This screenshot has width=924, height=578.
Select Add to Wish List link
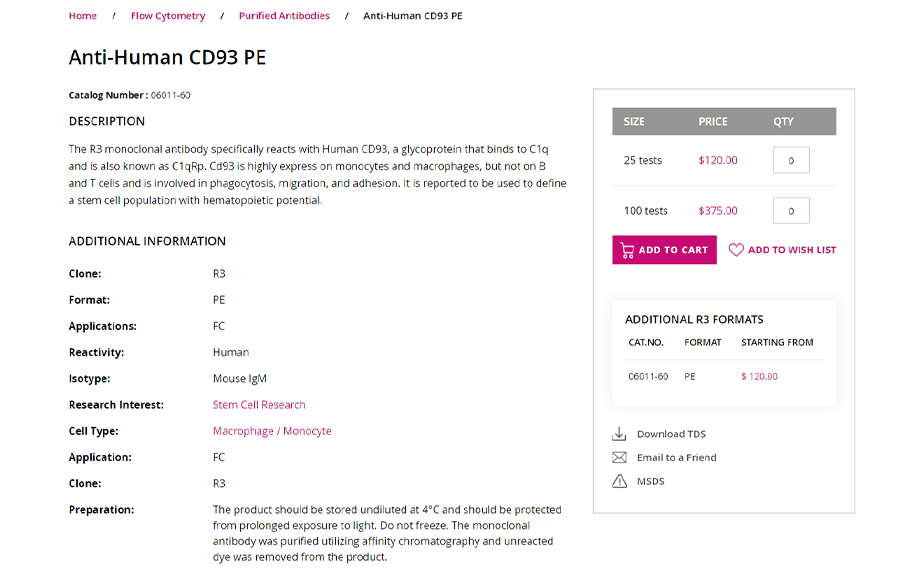[792, 250]
